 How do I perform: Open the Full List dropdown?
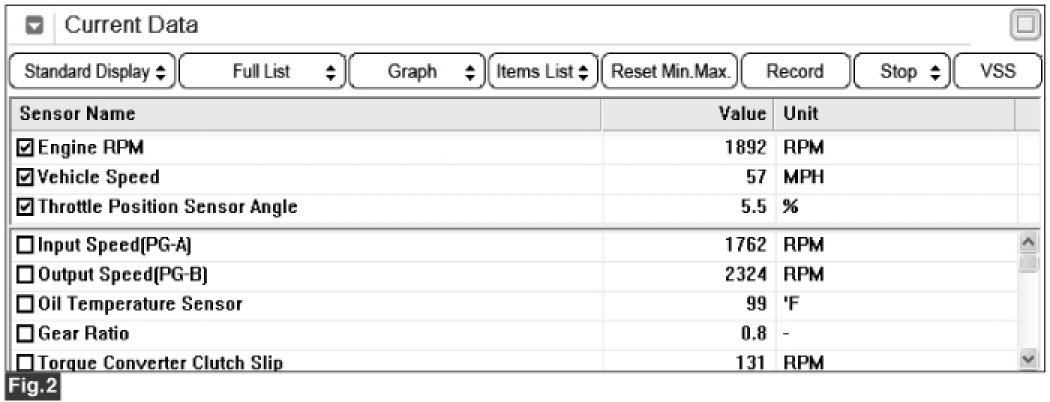(x=262, y=72)
